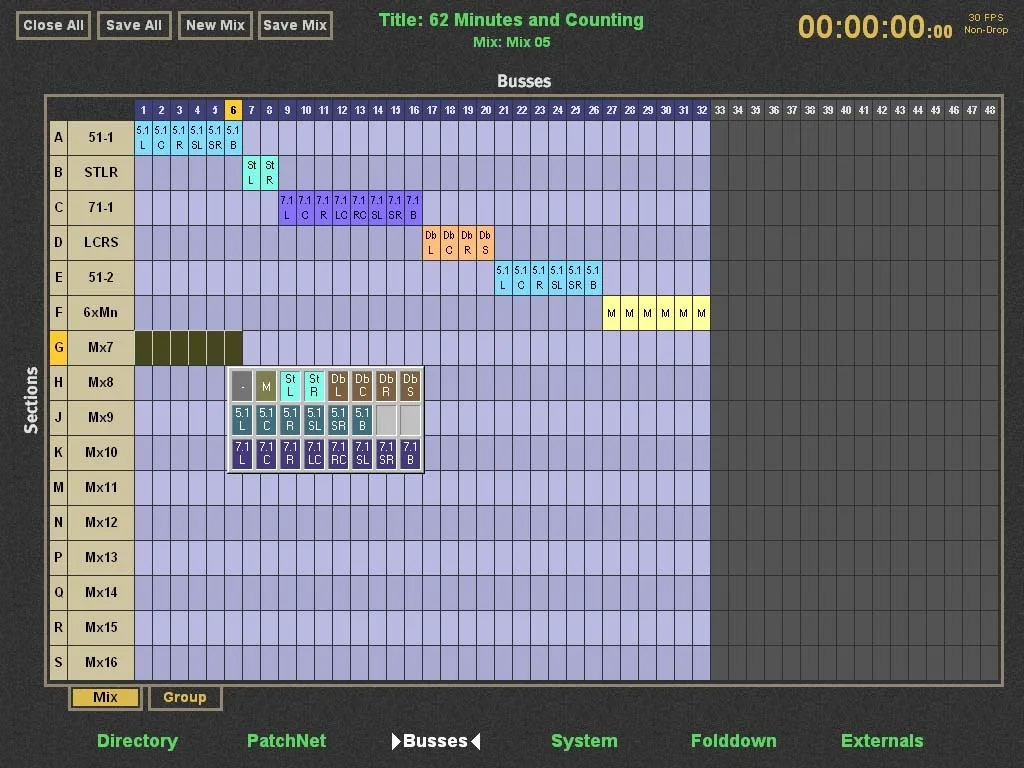Select section letter A

point(59,138)
